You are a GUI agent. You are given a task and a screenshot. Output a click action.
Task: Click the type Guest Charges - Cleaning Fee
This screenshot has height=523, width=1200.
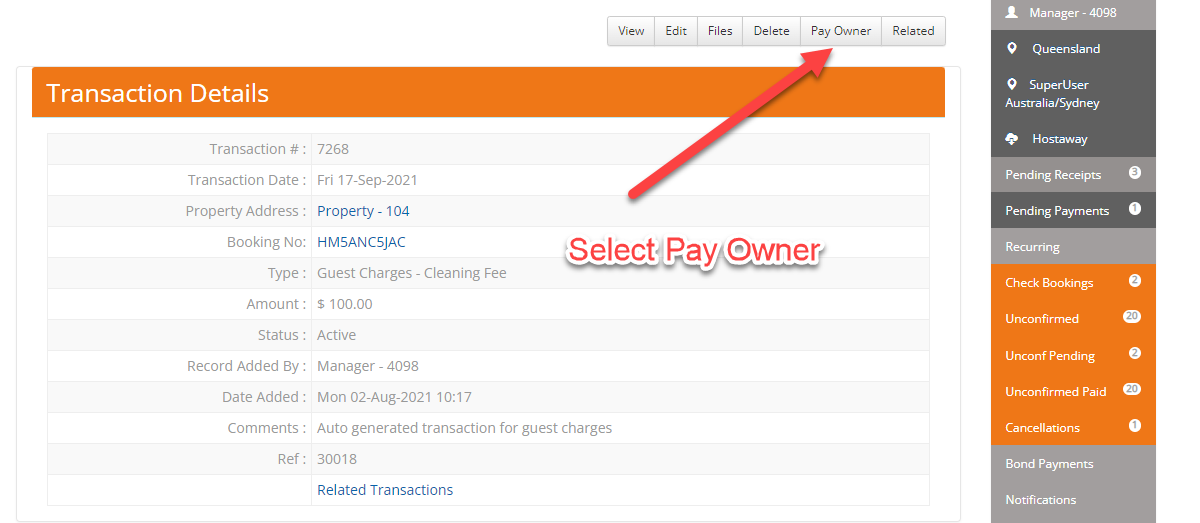(412, 273)
